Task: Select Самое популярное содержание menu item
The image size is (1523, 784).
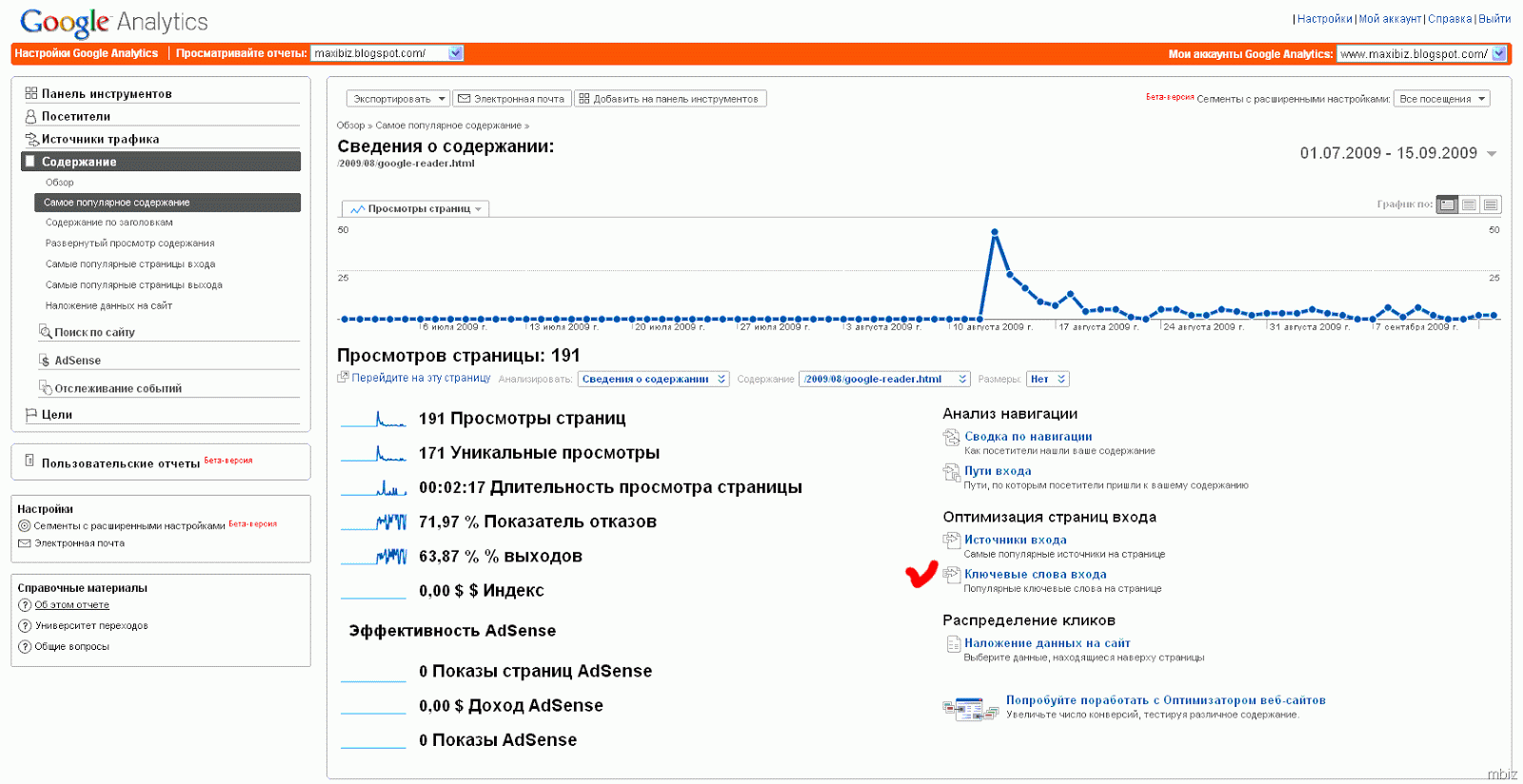Action: click(168, 203)
